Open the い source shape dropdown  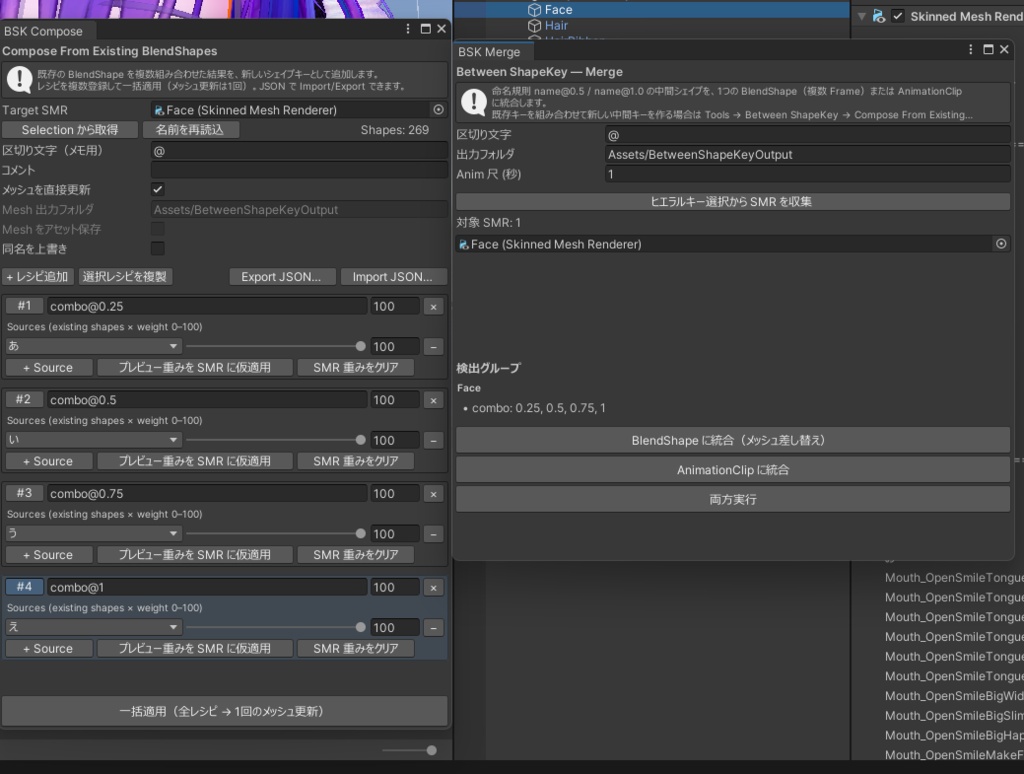pyautogui.click(x=93, y=440)
